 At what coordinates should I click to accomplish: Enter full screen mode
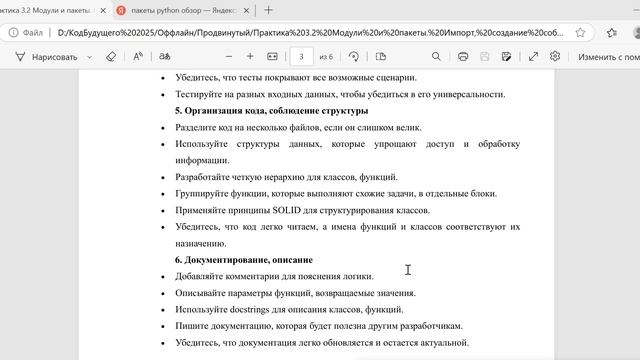pos(533,57)
